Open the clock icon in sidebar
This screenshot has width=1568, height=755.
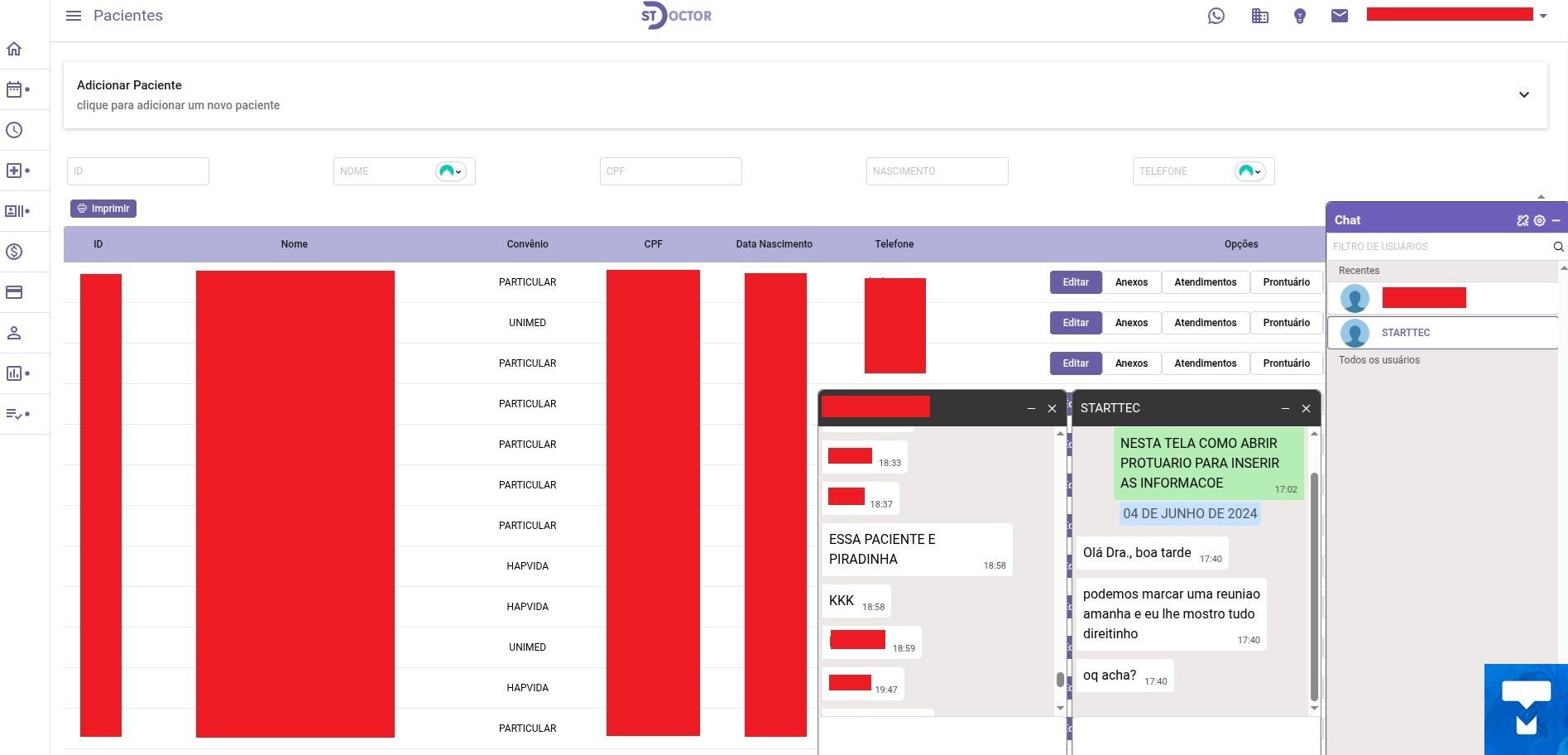pyautogui.click(x=14, y=130)
